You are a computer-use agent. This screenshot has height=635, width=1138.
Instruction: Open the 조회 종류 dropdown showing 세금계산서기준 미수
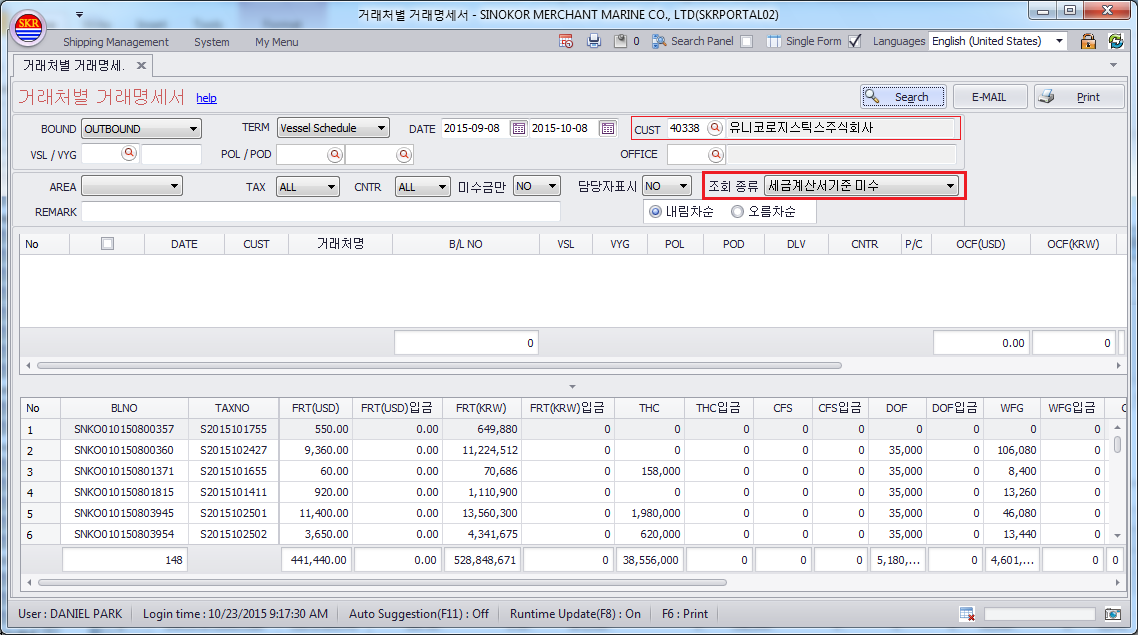click(861, 186)
